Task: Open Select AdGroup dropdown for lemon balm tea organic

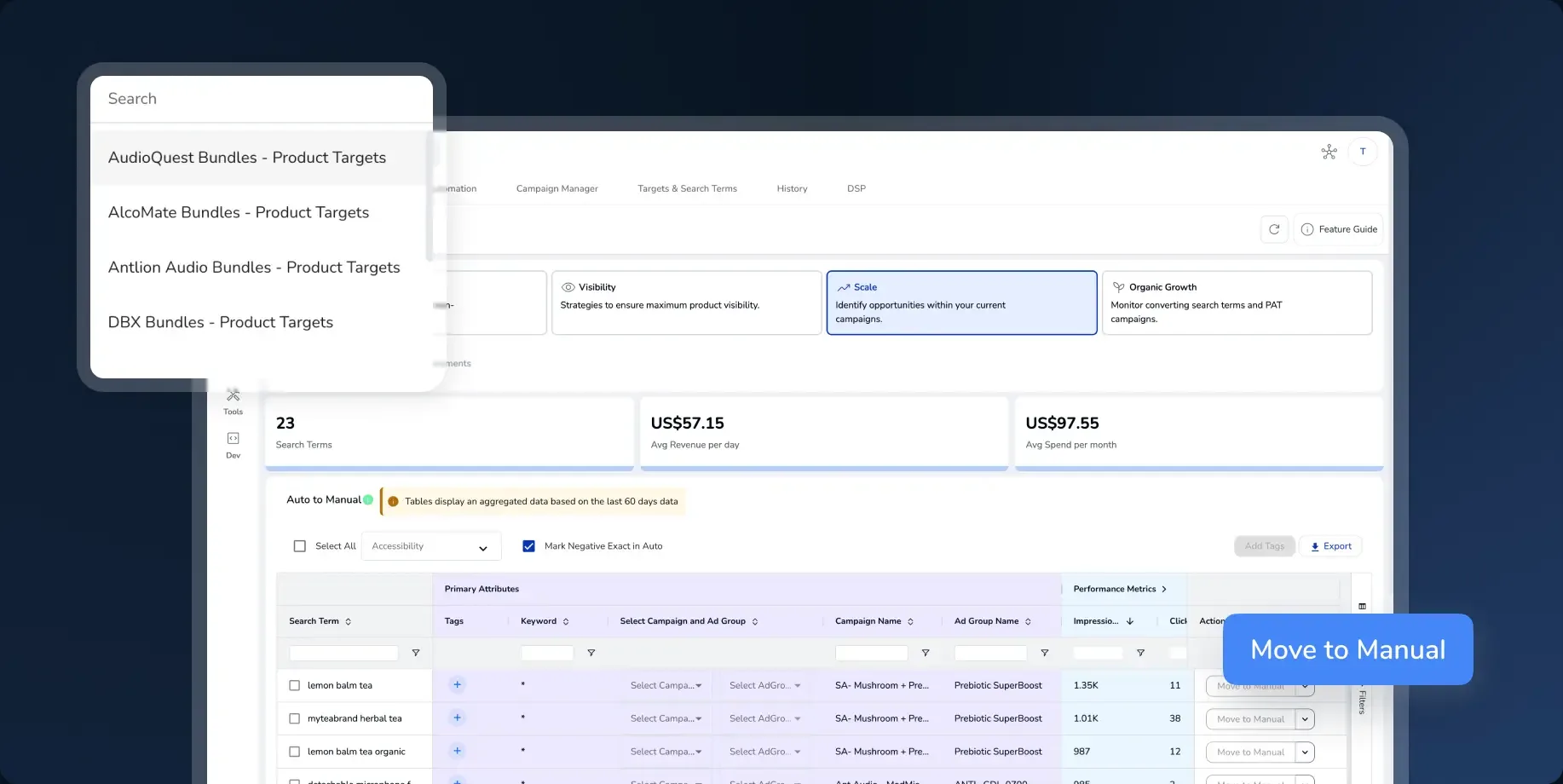Action: [x=764, y=752]
